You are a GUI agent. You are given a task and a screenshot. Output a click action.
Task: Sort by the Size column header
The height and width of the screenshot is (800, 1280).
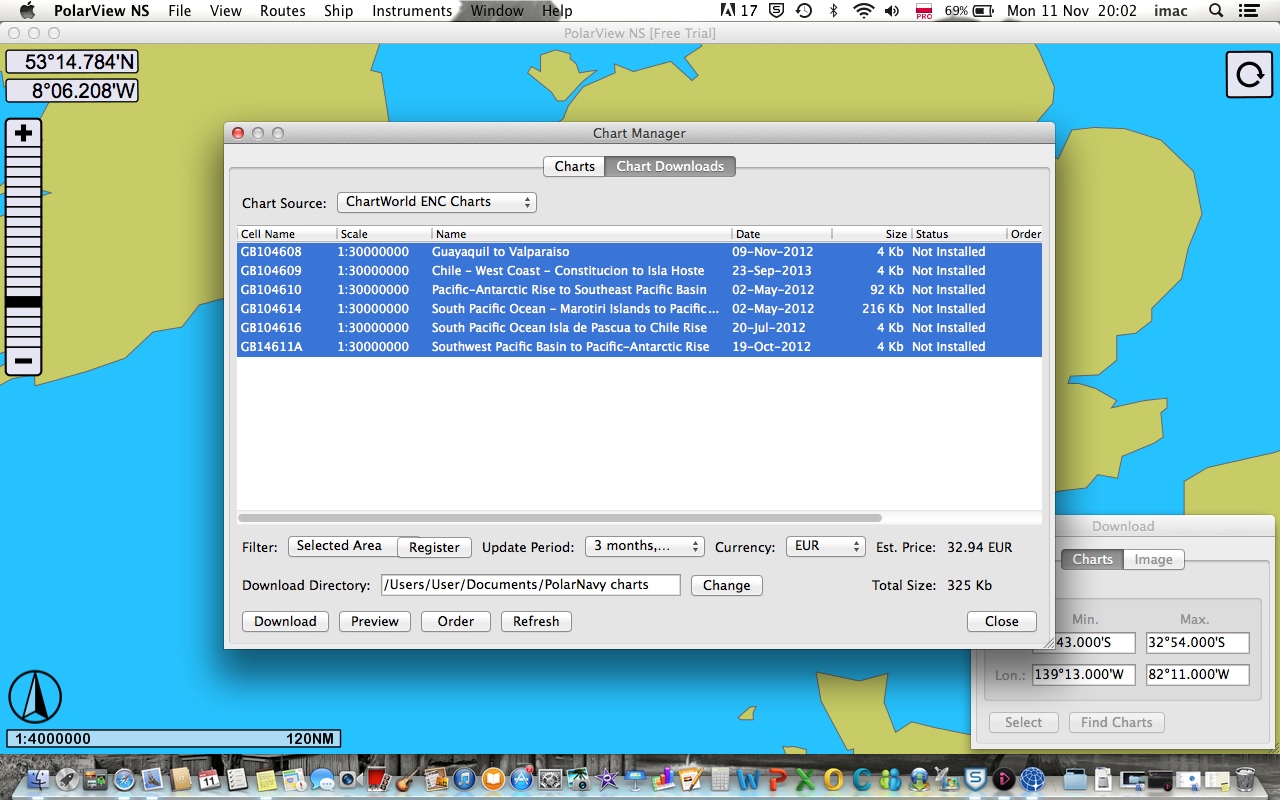pyautogui.click(x=871, y=234)
